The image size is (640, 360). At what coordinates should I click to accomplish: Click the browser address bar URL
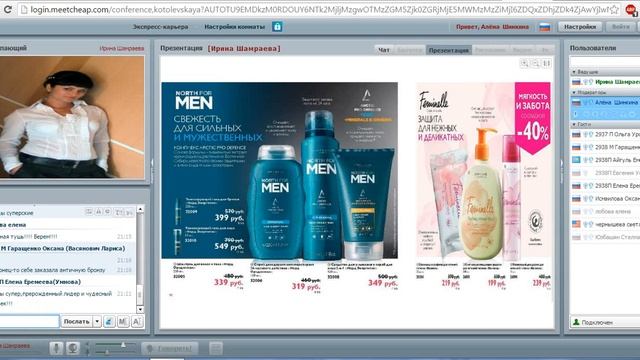319,9
